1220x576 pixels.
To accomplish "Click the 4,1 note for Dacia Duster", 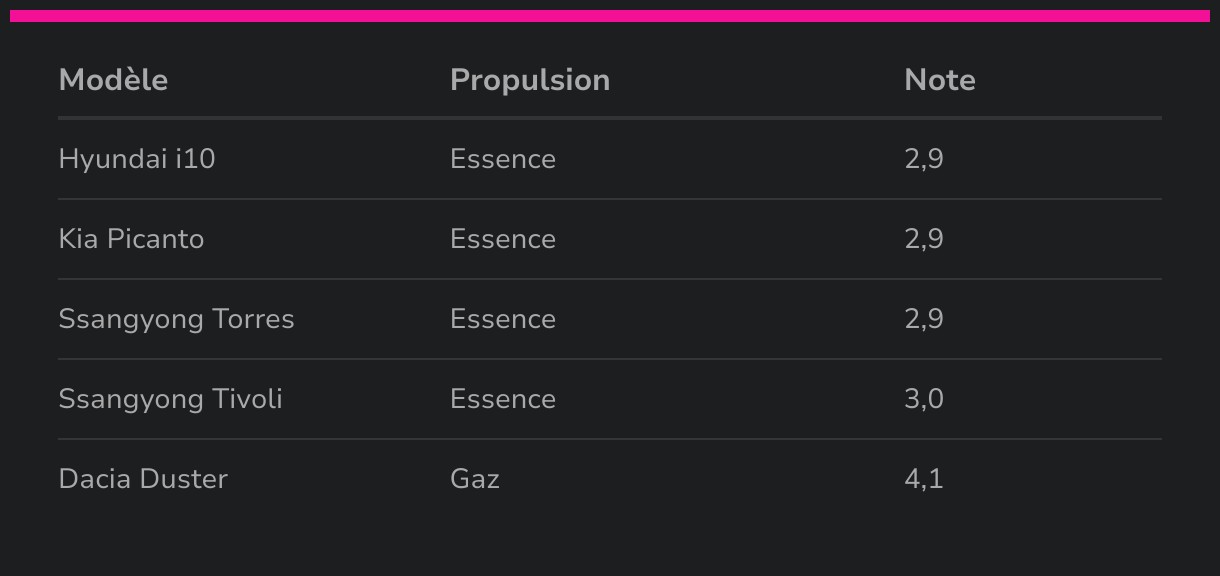I will coord(924,479).
